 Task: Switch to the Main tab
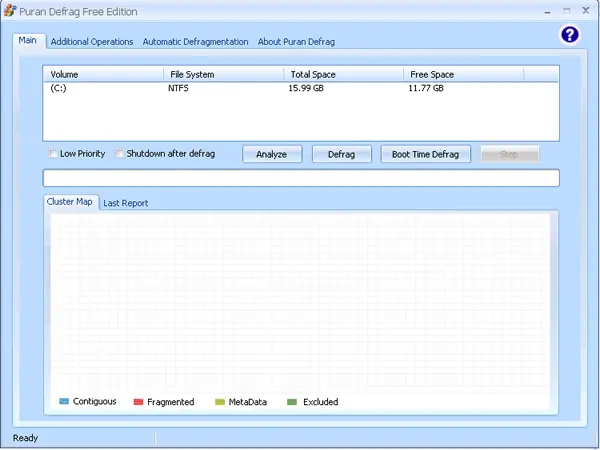pyautogui.click(x=28, y=40)
